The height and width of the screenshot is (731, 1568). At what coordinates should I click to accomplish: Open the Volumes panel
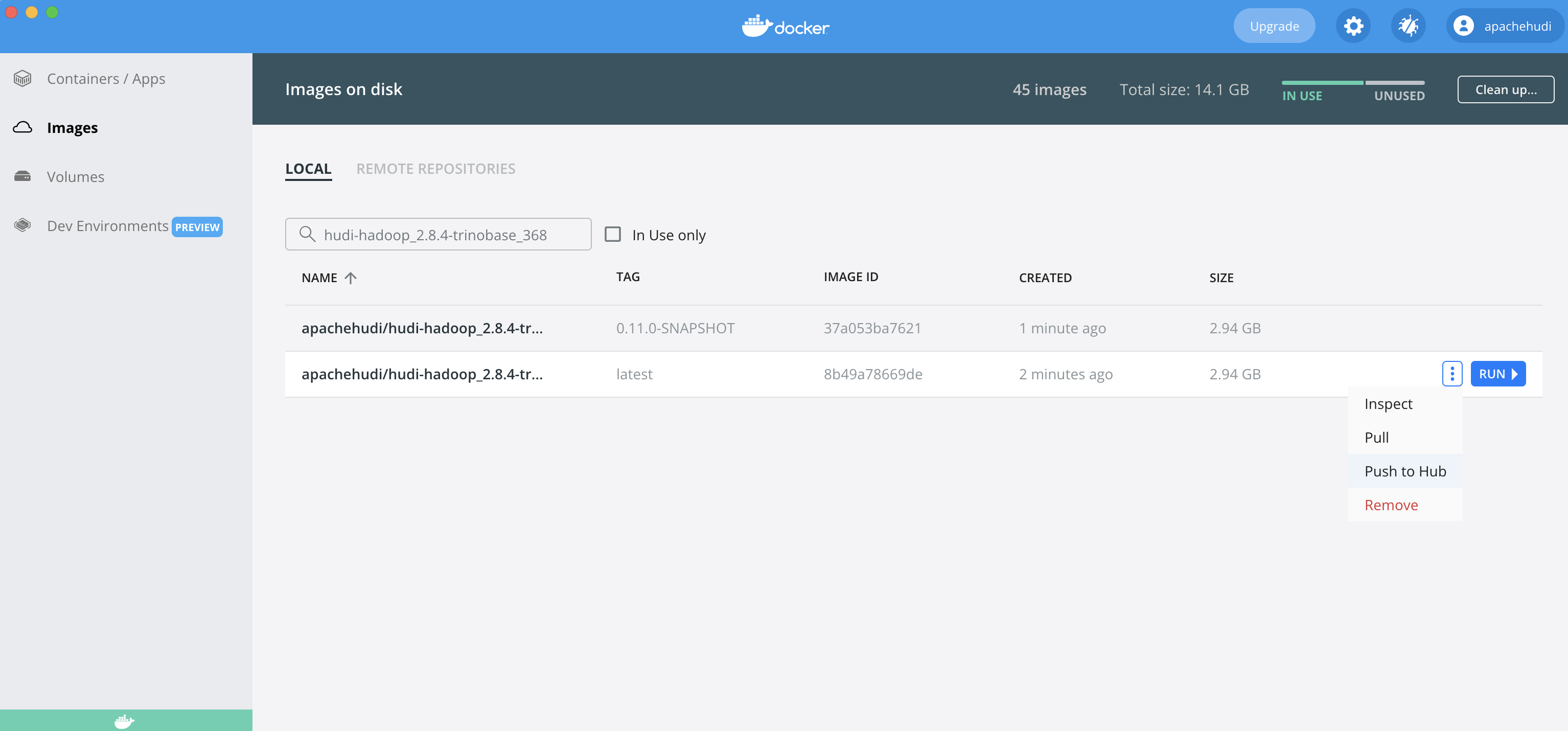(76, 176)
